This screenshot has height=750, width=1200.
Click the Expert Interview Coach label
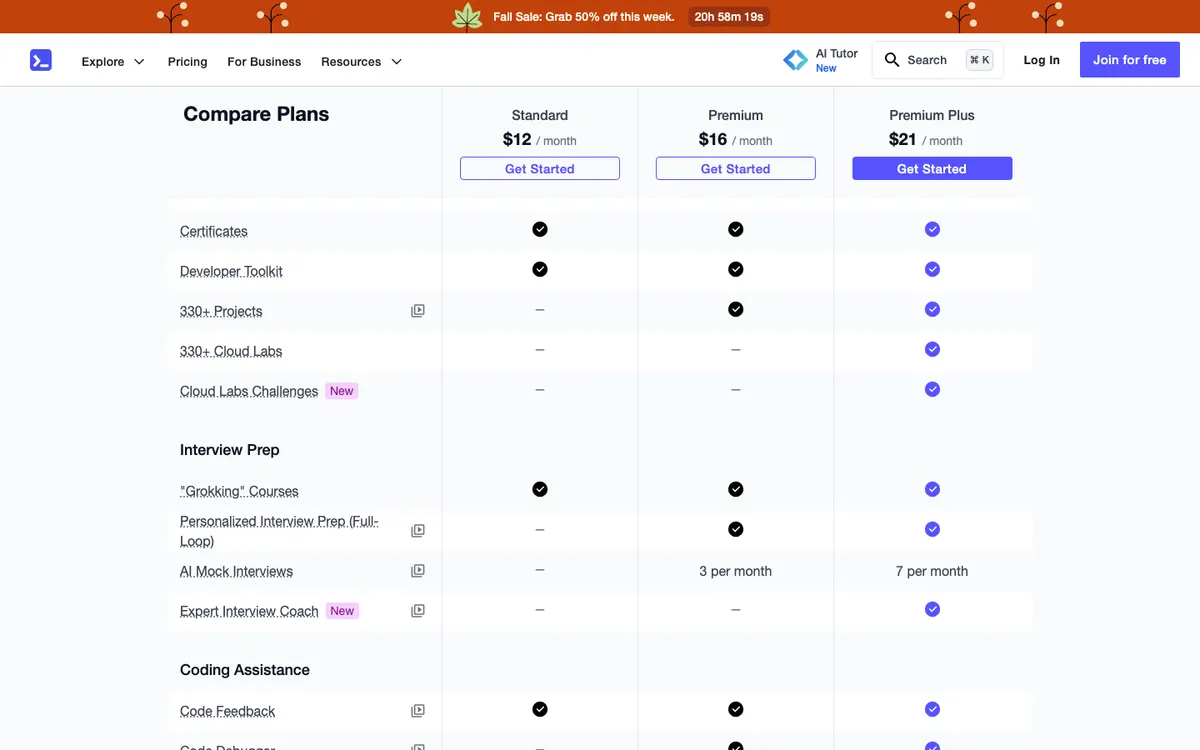tap(249, 611)
